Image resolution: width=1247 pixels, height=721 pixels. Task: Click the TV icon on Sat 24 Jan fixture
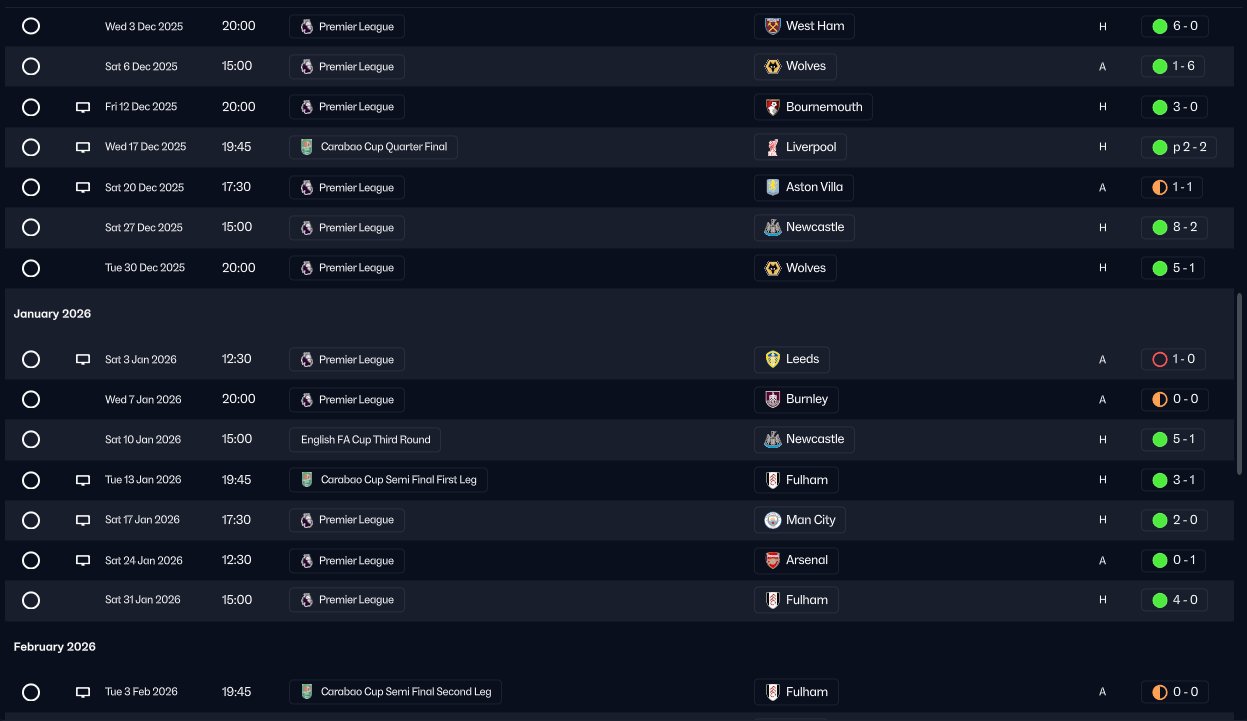(x=83, y=560)
